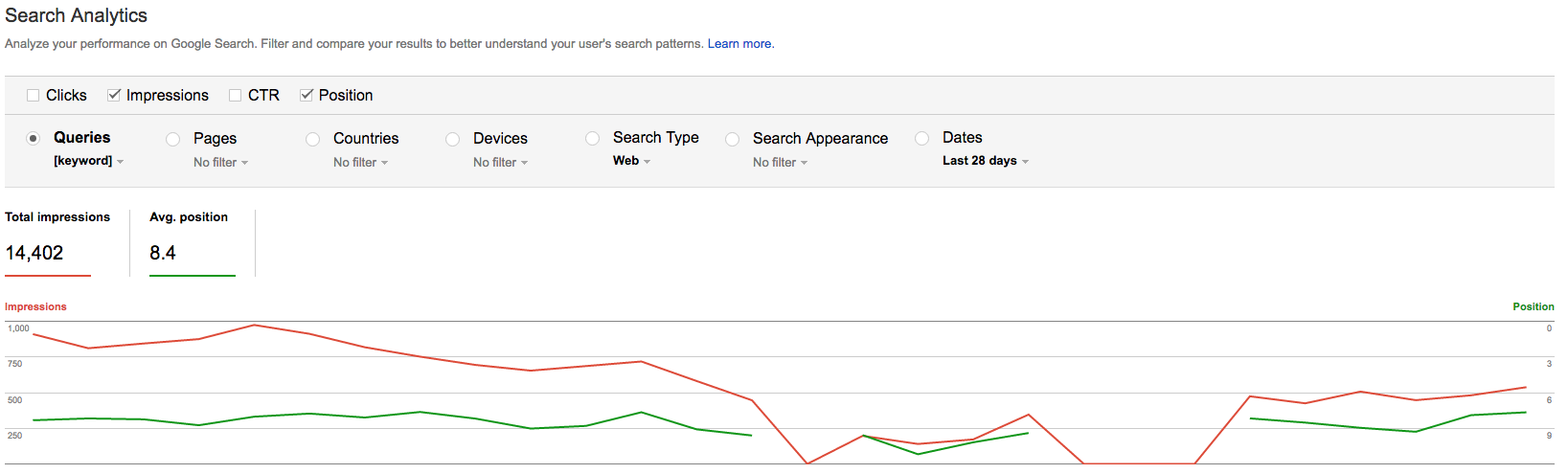This screenshot has height=474, width=1568.
Task: Open the Pages No filter dropdown
Action: pos(221,163)
